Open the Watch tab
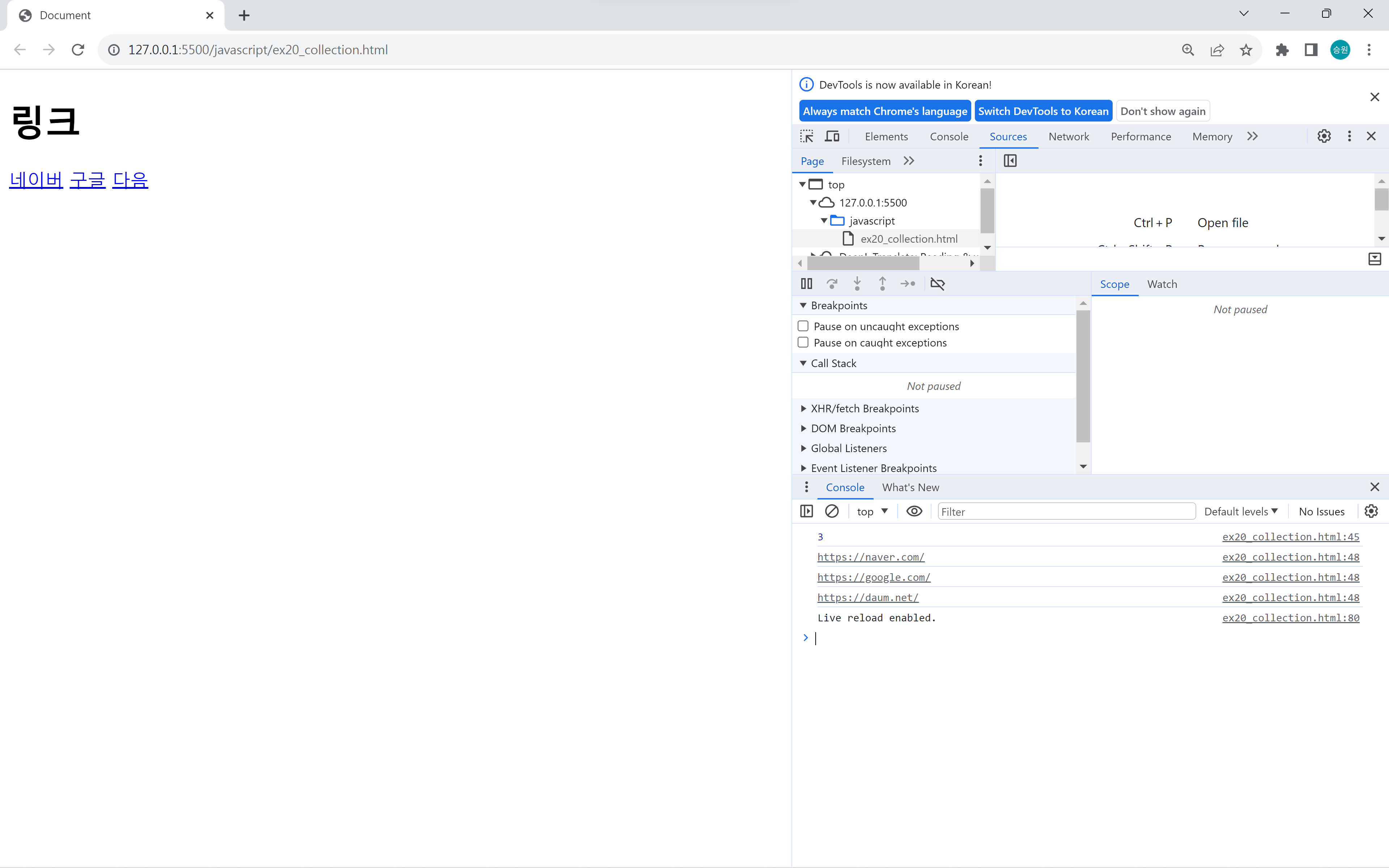The width and height of the screenshot is (1389, 868). pyautogui.click(x=1162, y=284)
